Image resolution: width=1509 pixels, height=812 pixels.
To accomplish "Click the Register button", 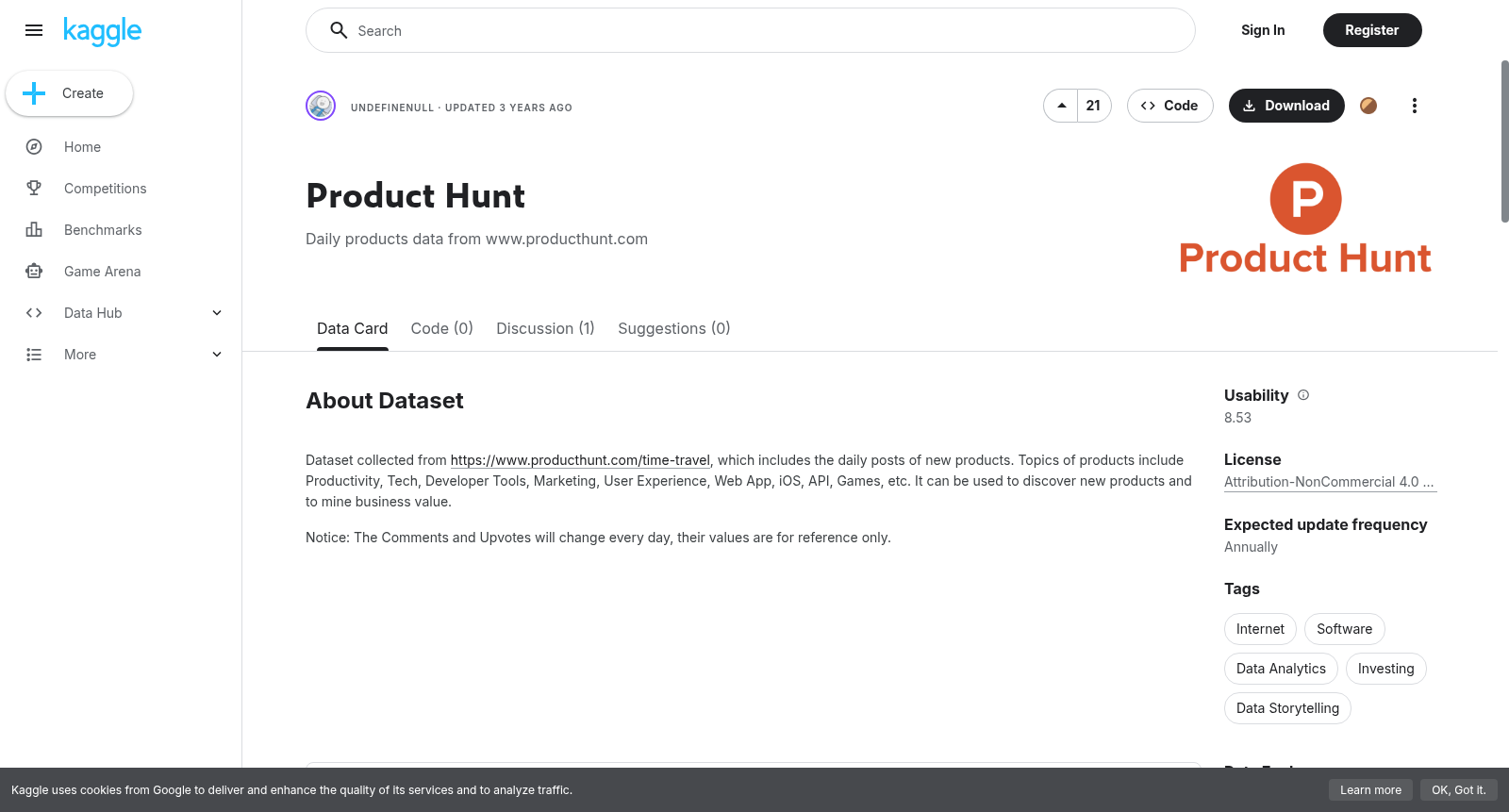I will 1371,30.
